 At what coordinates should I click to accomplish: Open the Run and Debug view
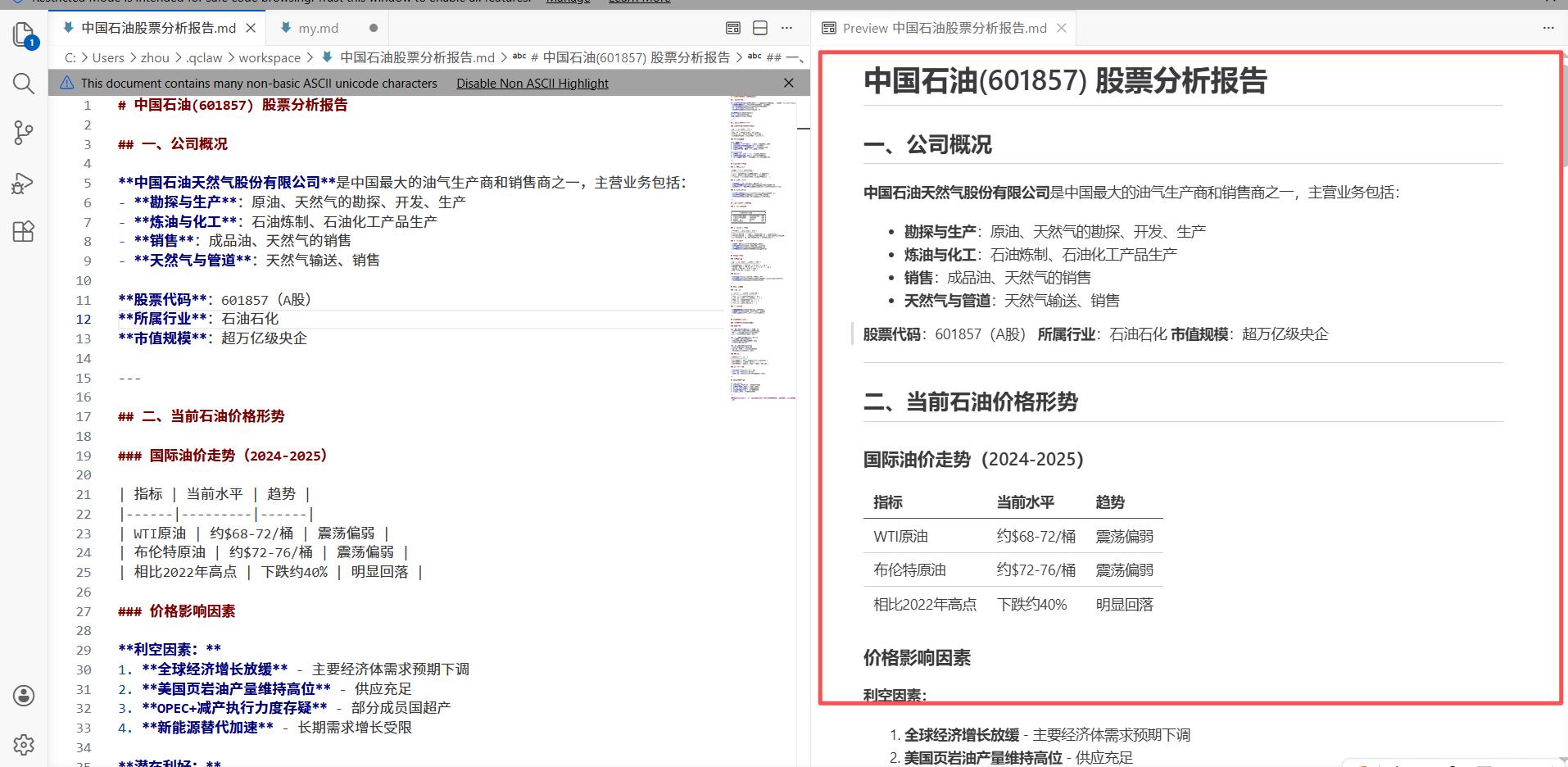(24, 183)
